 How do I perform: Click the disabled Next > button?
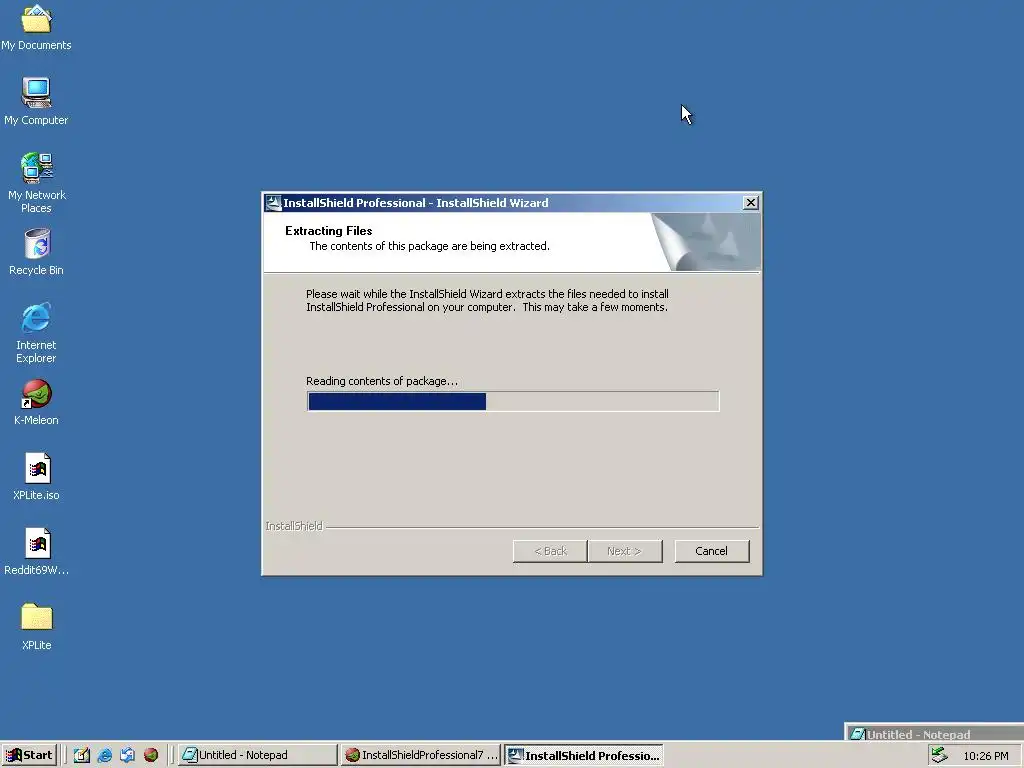click(x=624, y=551)
